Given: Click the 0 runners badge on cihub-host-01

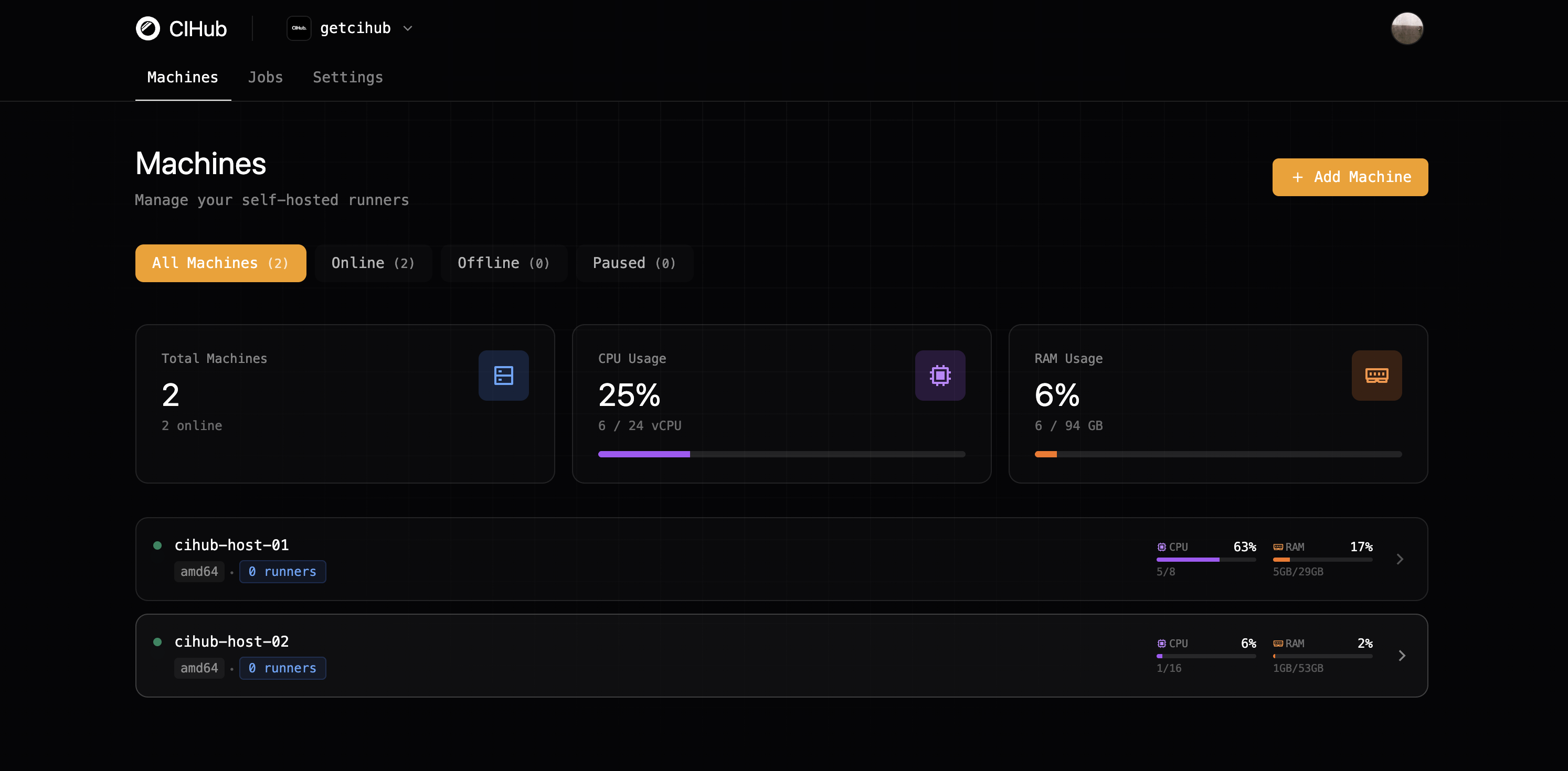Looking at the screenshot, I should [x=282, y=571].
